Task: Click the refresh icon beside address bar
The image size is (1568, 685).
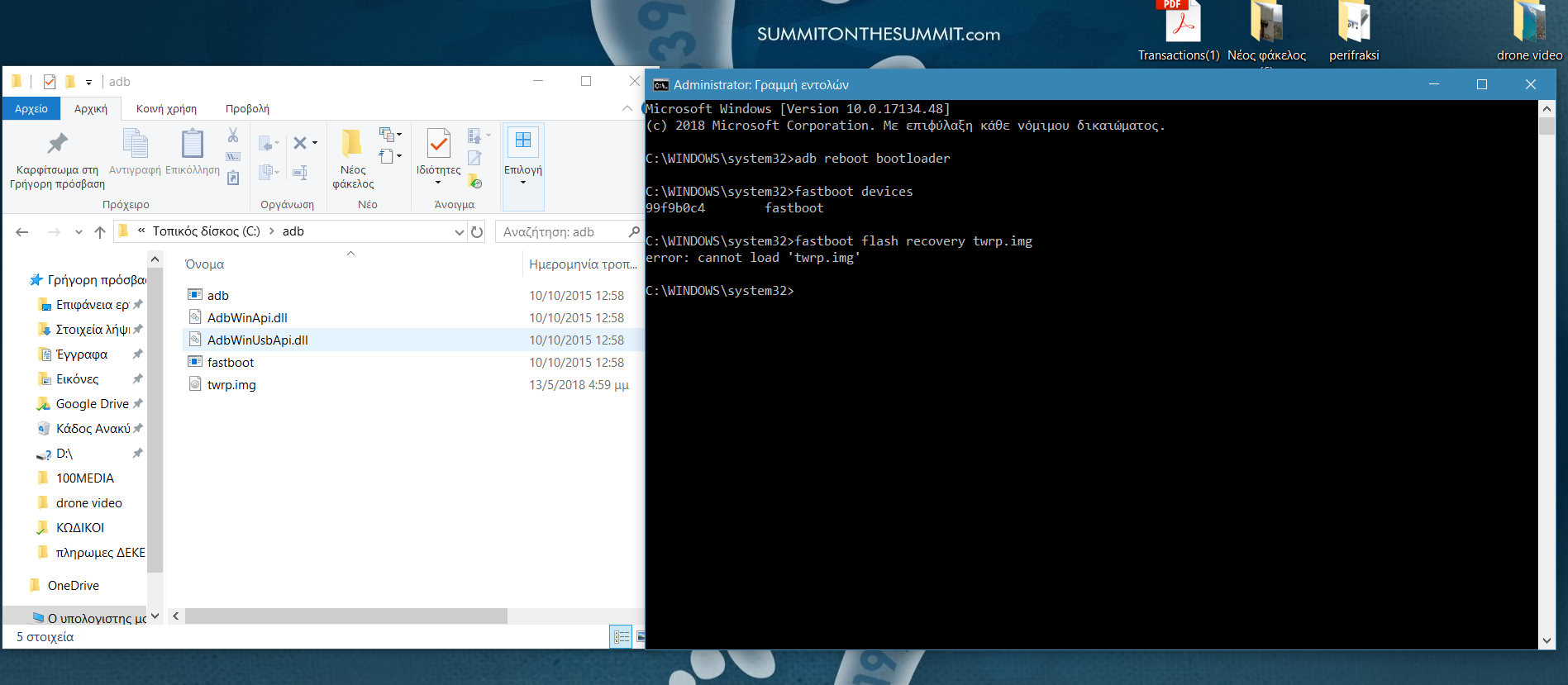Action: [477, 232]
